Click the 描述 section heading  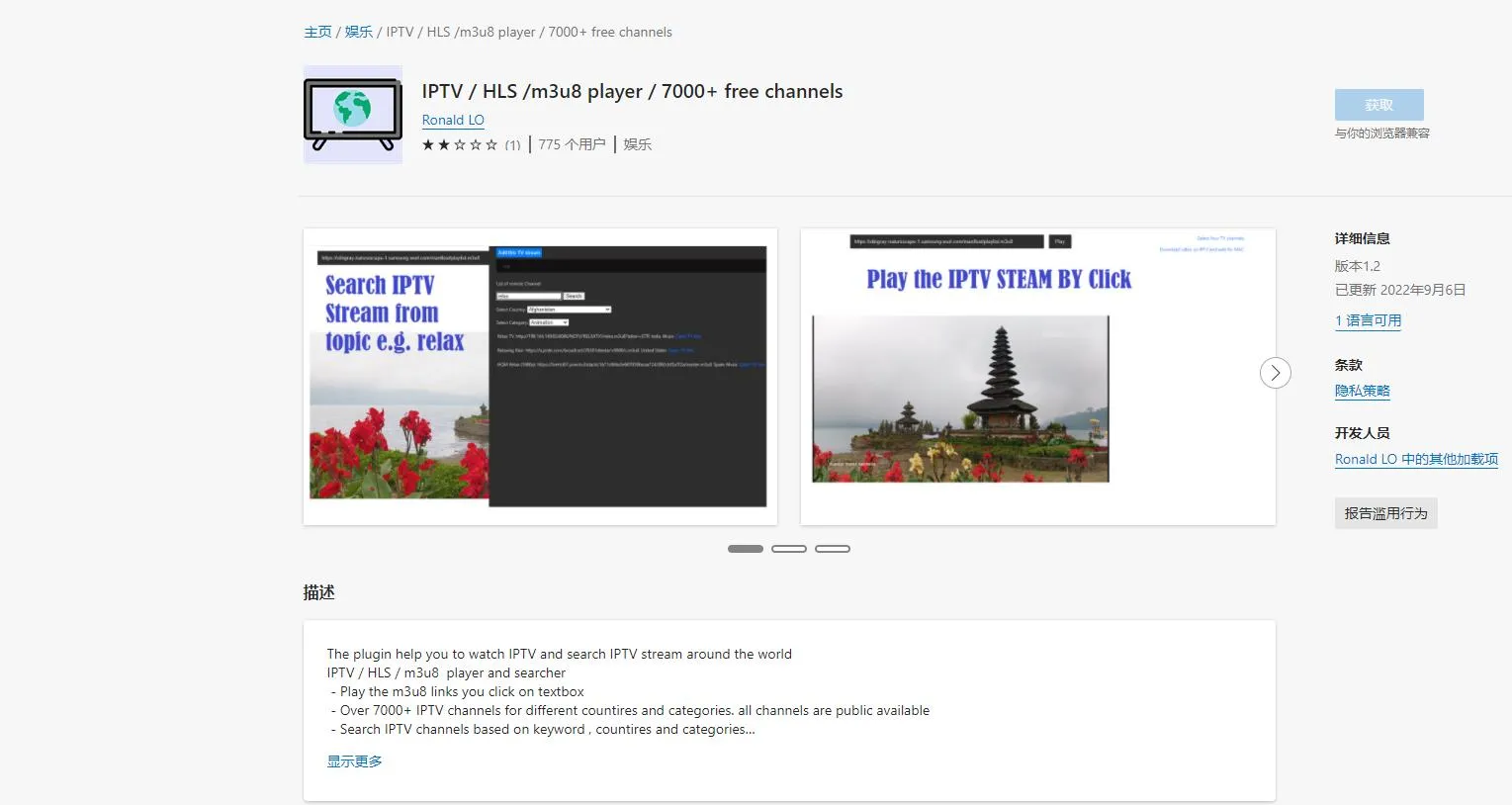point(319,592)
